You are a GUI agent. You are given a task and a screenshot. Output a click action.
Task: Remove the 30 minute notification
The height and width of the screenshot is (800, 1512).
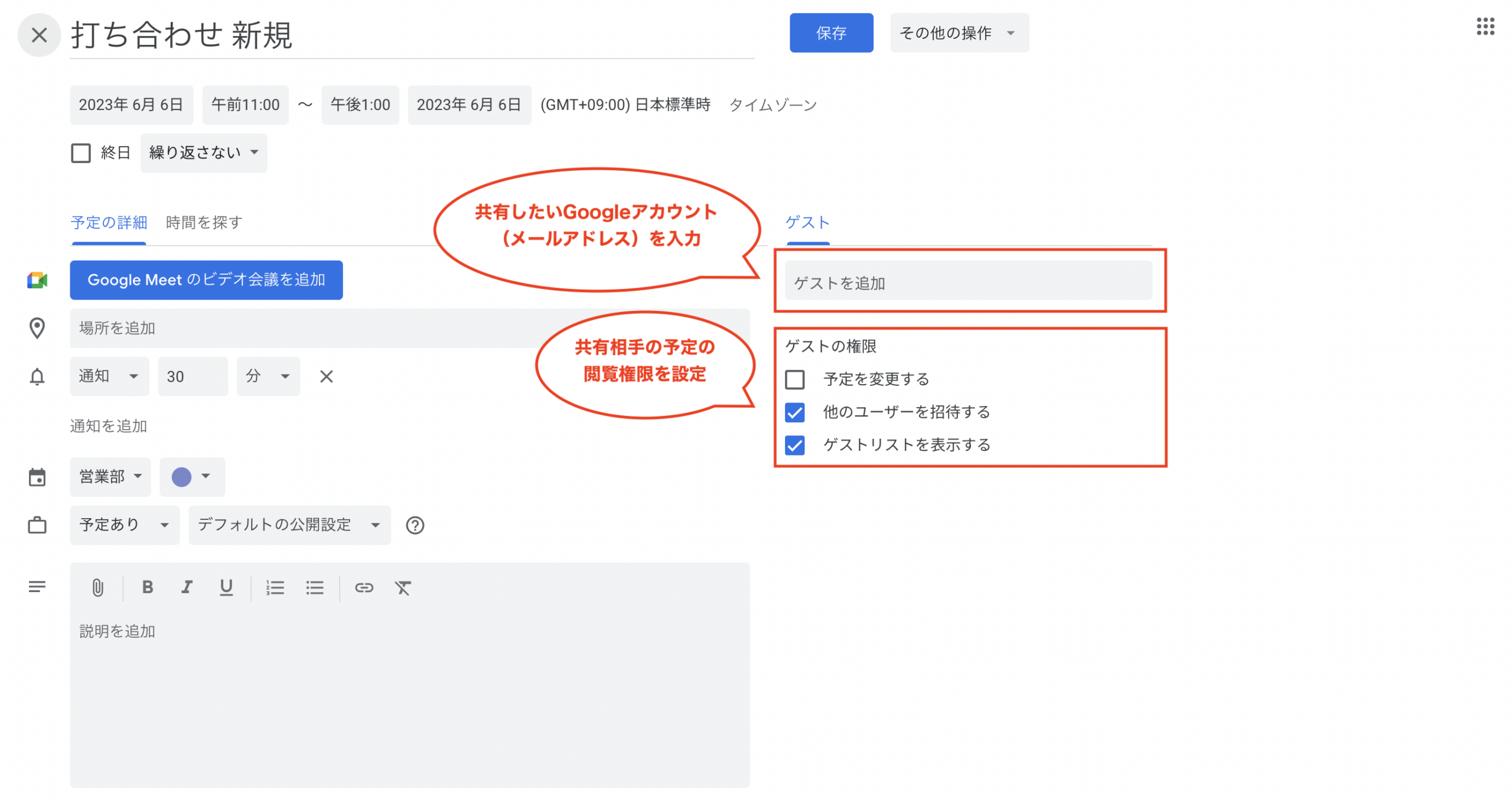tap(326, 376)
